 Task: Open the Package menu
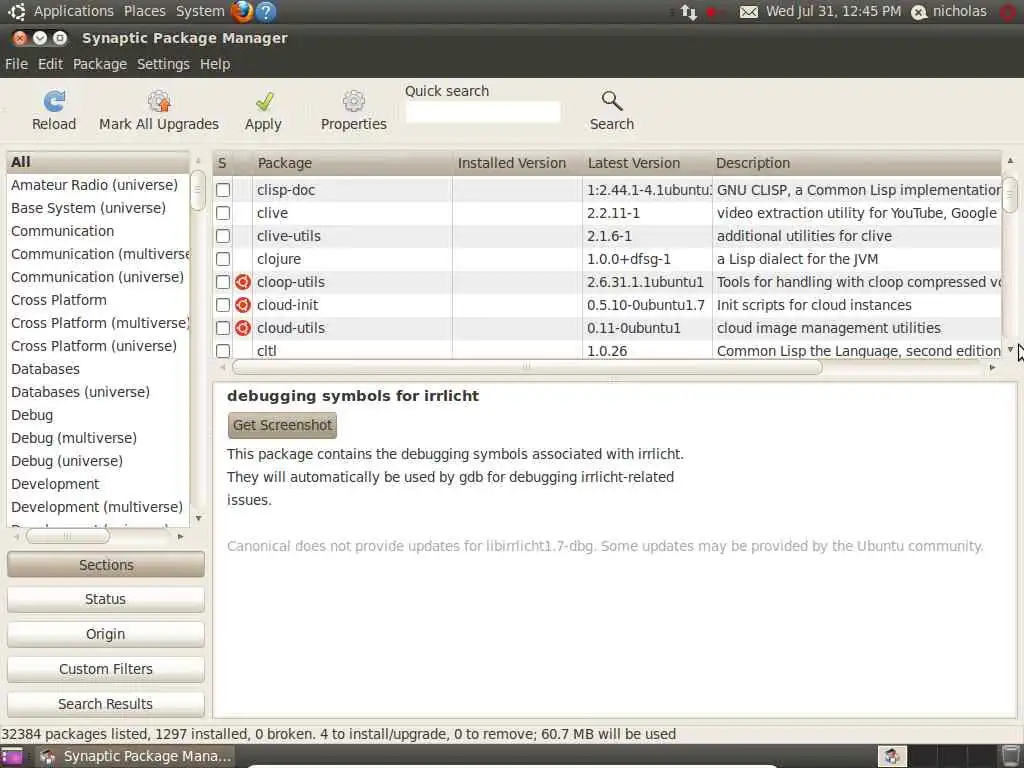[x=100, y=64]
